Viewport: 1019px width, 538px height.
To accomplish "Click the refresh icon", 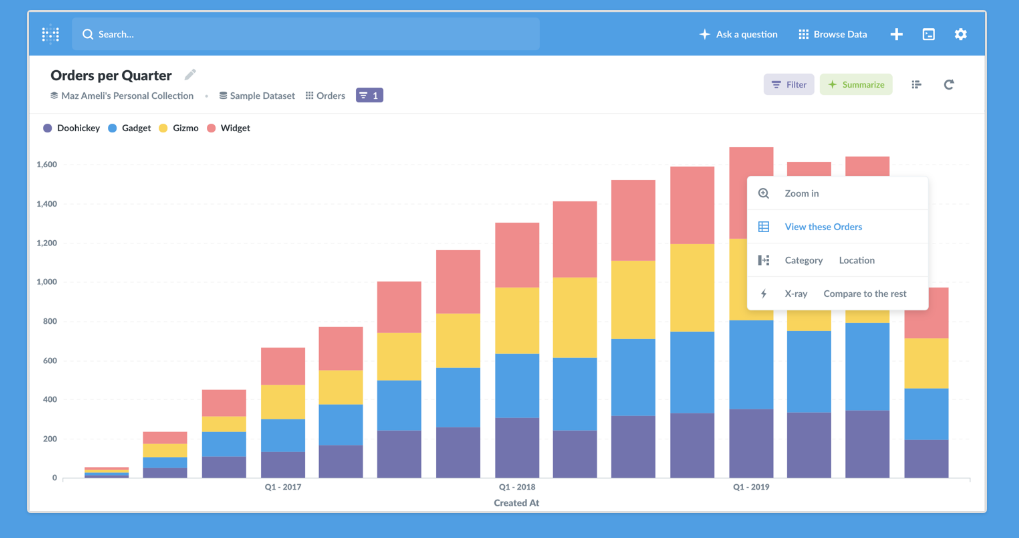I will point(948,85).
